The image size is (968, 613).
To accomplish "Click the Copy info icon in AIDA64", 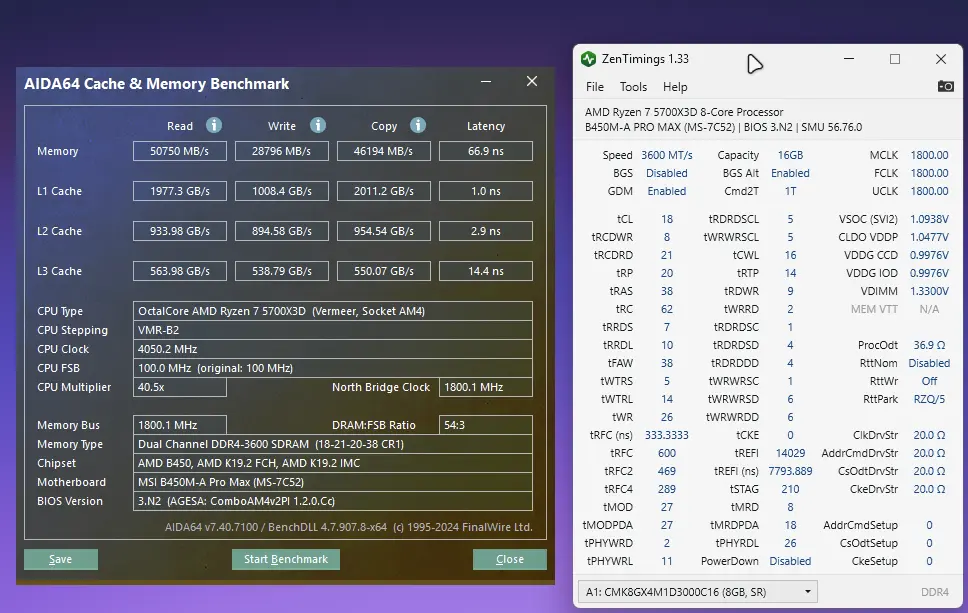I will (x=418, y=125).
